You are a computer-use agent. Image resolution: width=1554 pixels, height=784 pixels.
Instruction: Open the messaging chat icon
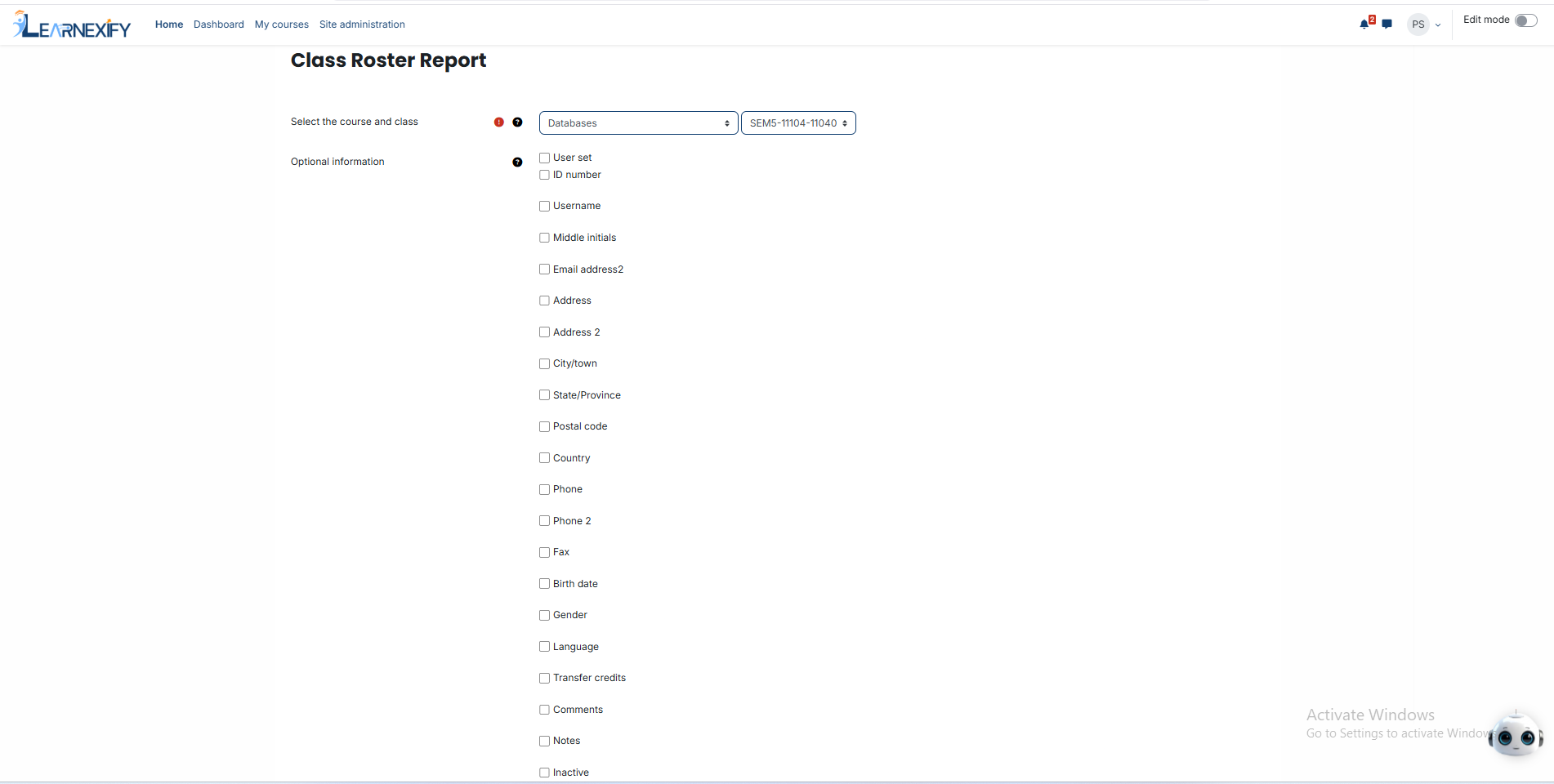(x=1387, y=24)
